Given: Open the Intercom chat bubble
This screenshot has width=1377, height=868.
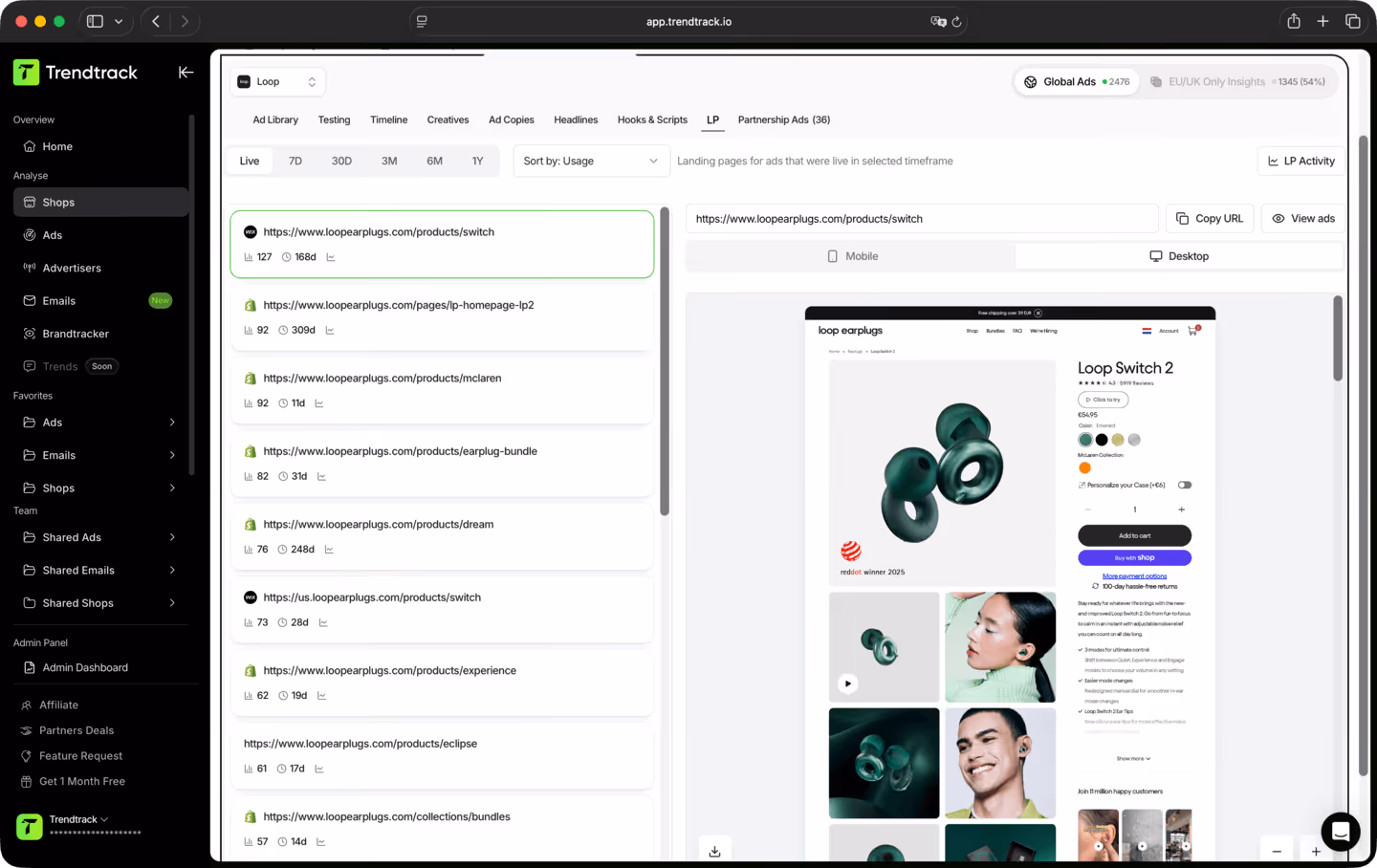Looking at the screenshot, I should pyautogui.click(x=1340, y=832).
